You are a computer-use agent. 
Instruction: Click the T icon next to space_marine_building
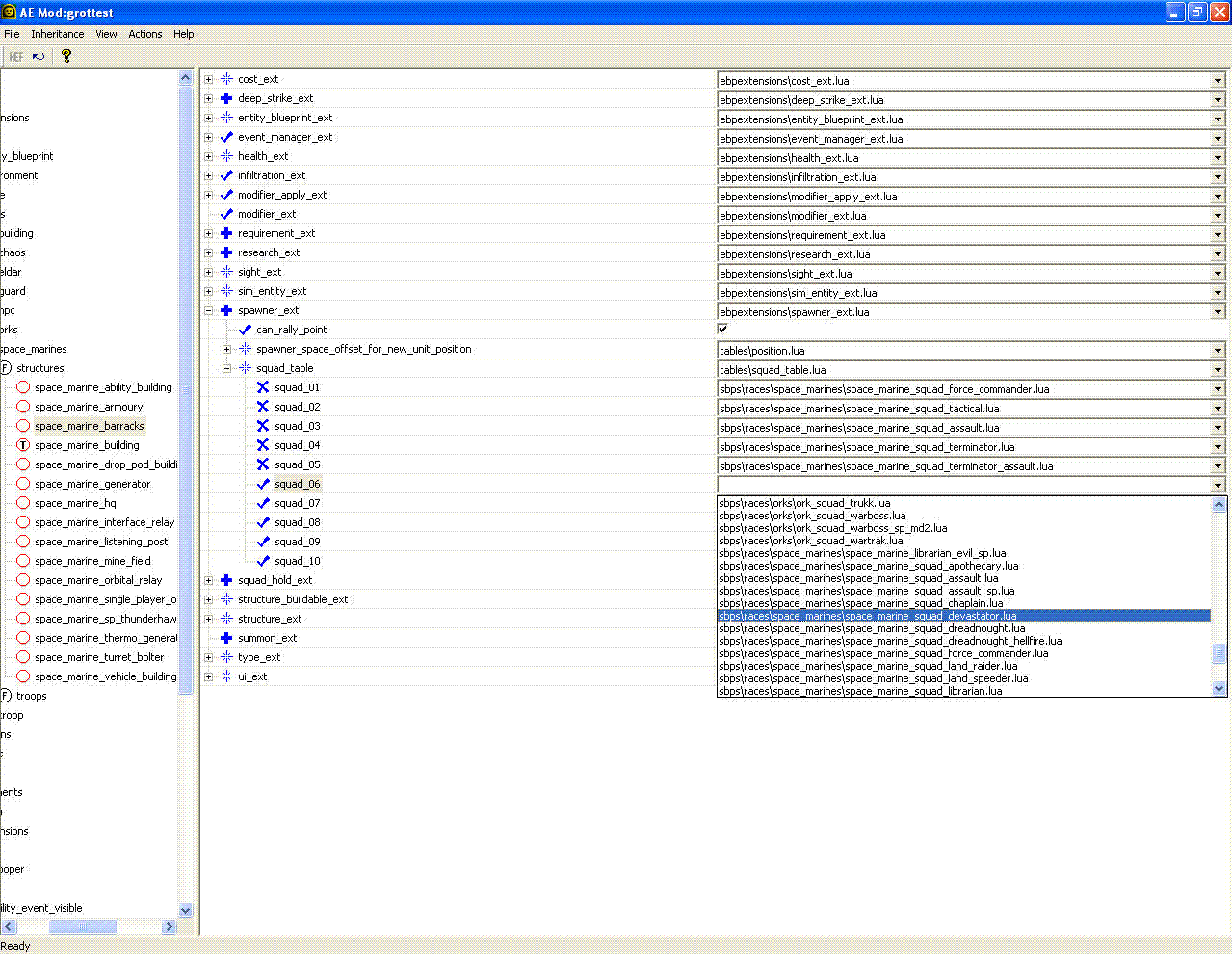pyautogui.click(x=23, y=445)
